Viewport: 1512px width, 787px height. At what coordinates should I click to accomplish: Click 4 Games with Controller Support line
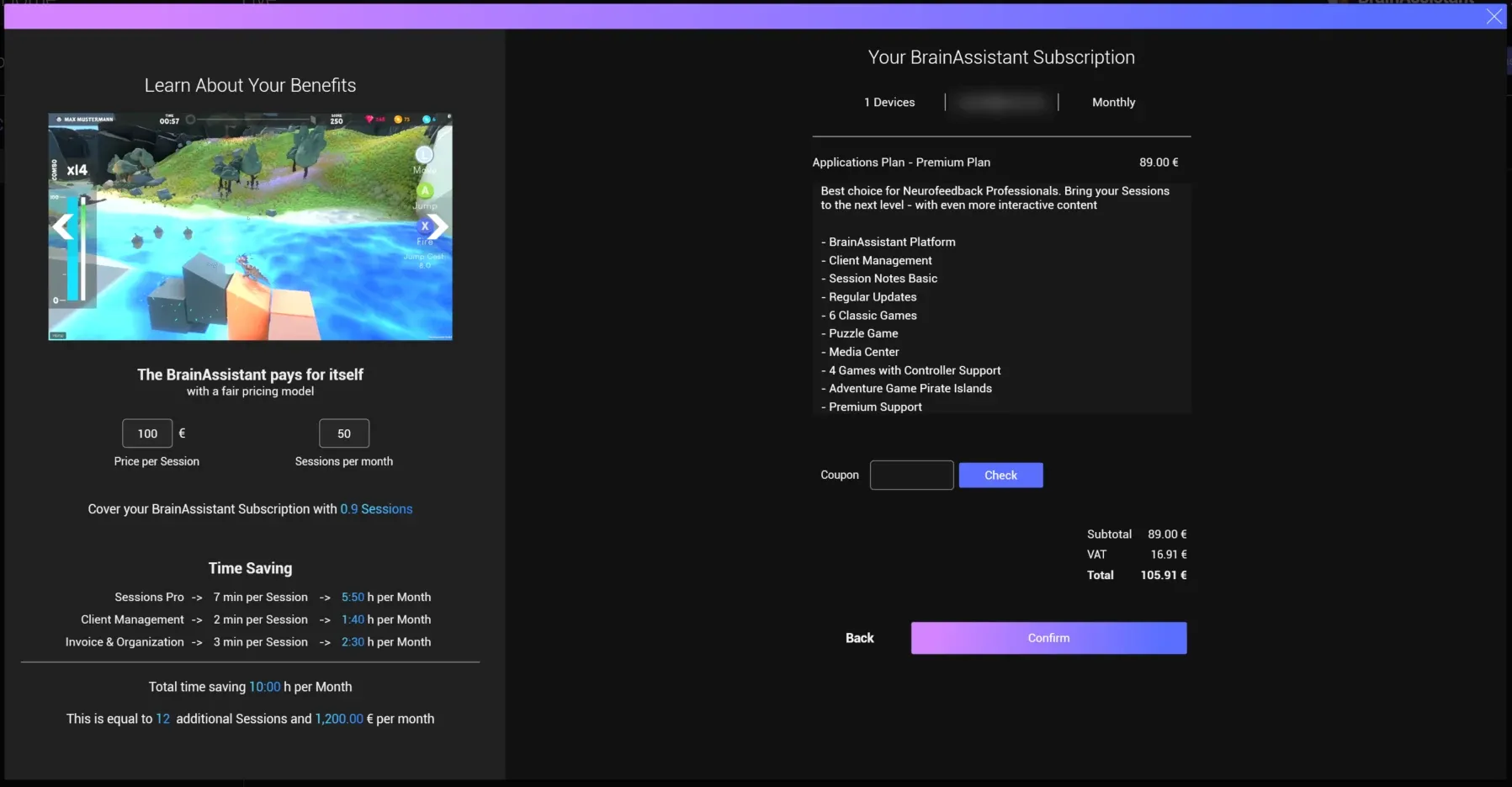[x=911, y=370]
